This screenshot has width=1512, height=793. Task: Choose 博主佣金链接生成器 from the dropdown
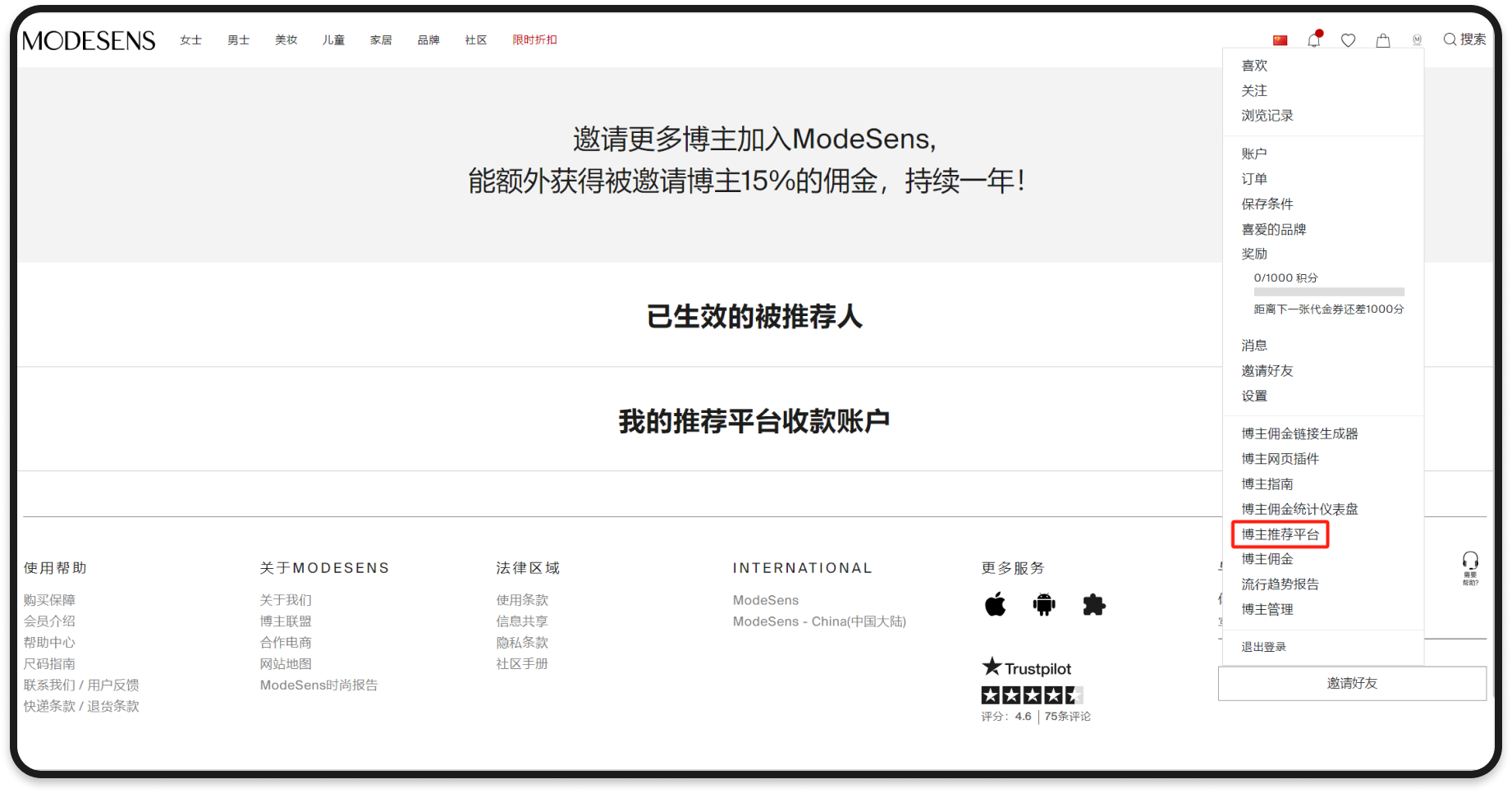[x=1299, y=433]
